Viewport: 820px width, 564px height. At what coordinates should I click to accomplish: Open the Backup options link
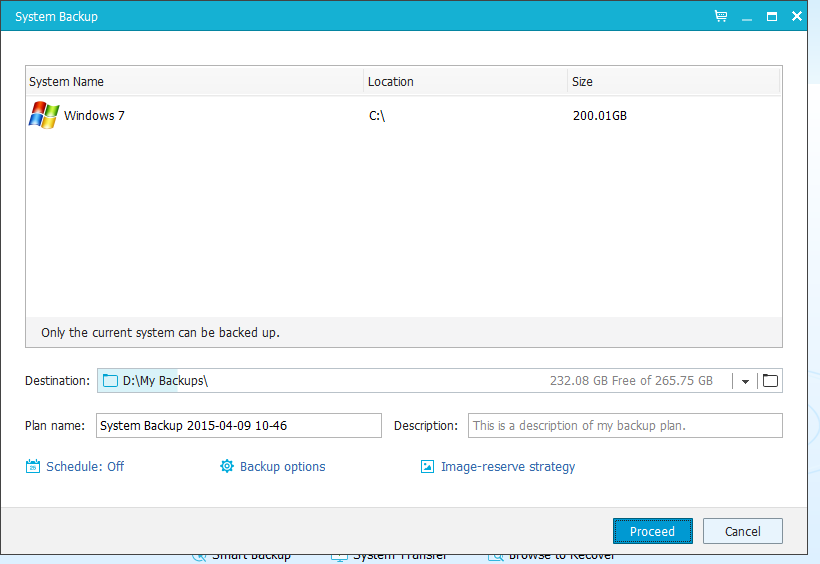pos(282,467)
